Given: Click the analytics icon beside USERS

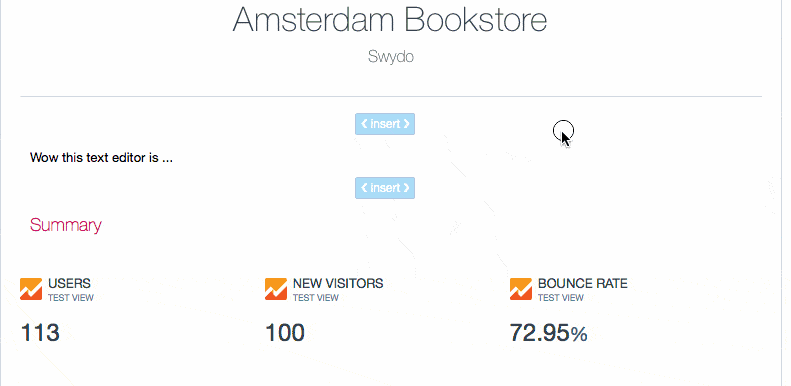Looking at the screenshot, I should 31,289.
